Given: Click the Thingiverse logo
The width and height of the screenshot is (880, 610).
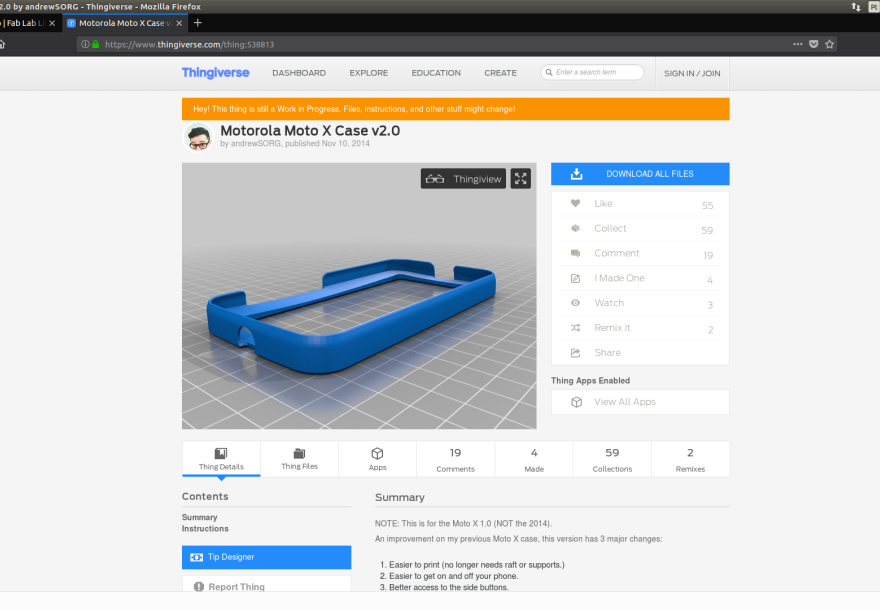Looking at the screenshot, I should click(x=216, y=73).
